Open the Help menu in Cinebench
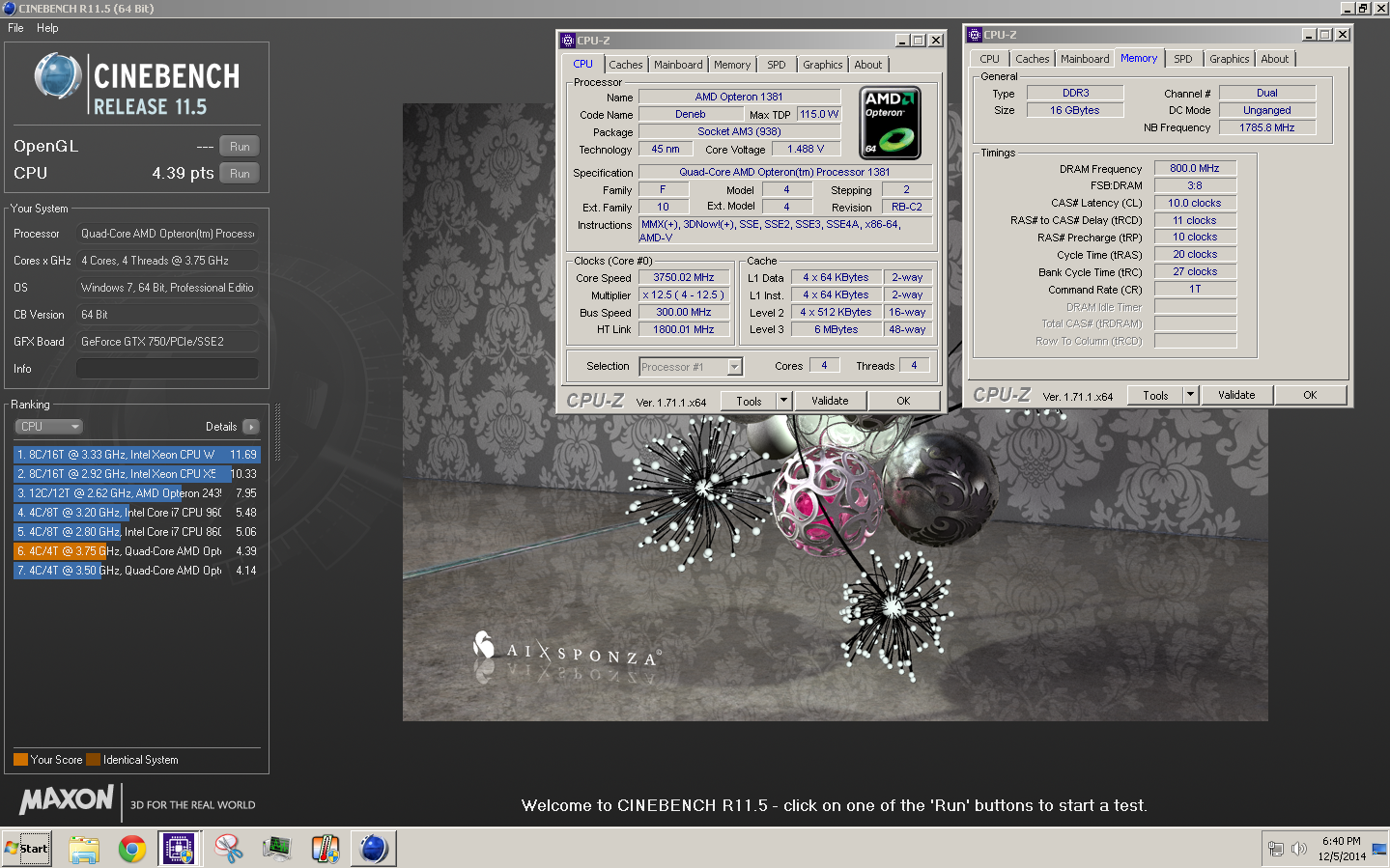Image resolution: width=1390 pixels, height=868 pixels. (x=47, y=28)
